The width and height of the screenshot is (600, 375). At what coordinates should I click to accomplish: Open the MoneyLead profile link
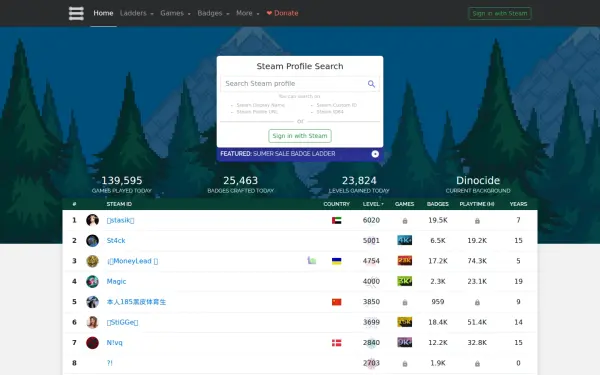[x=132, y=261]
